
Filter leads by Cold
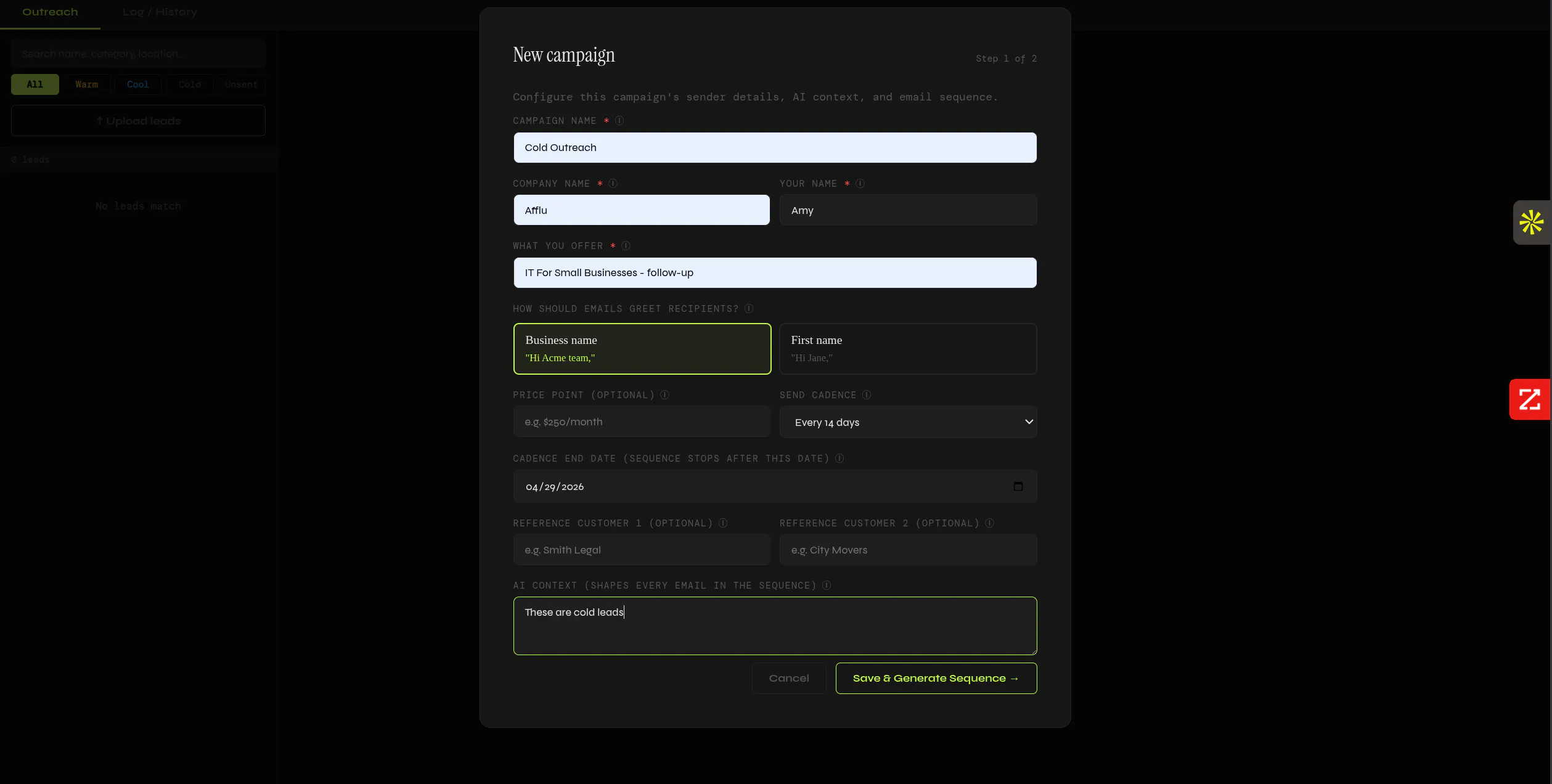coord(189,84)
